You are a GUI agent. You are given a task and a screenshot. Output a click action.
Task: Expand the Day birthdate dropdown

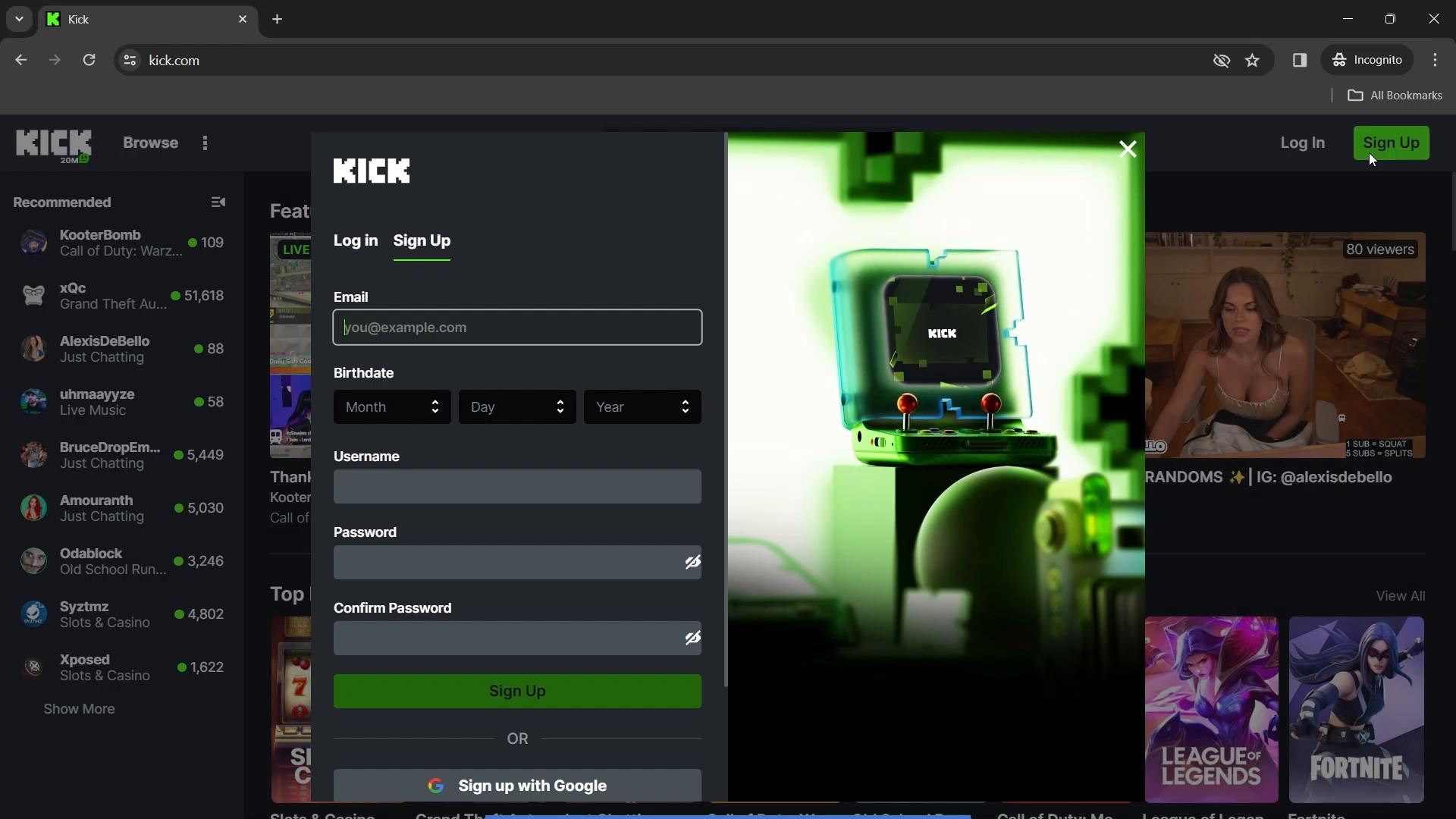coord(517,407)
